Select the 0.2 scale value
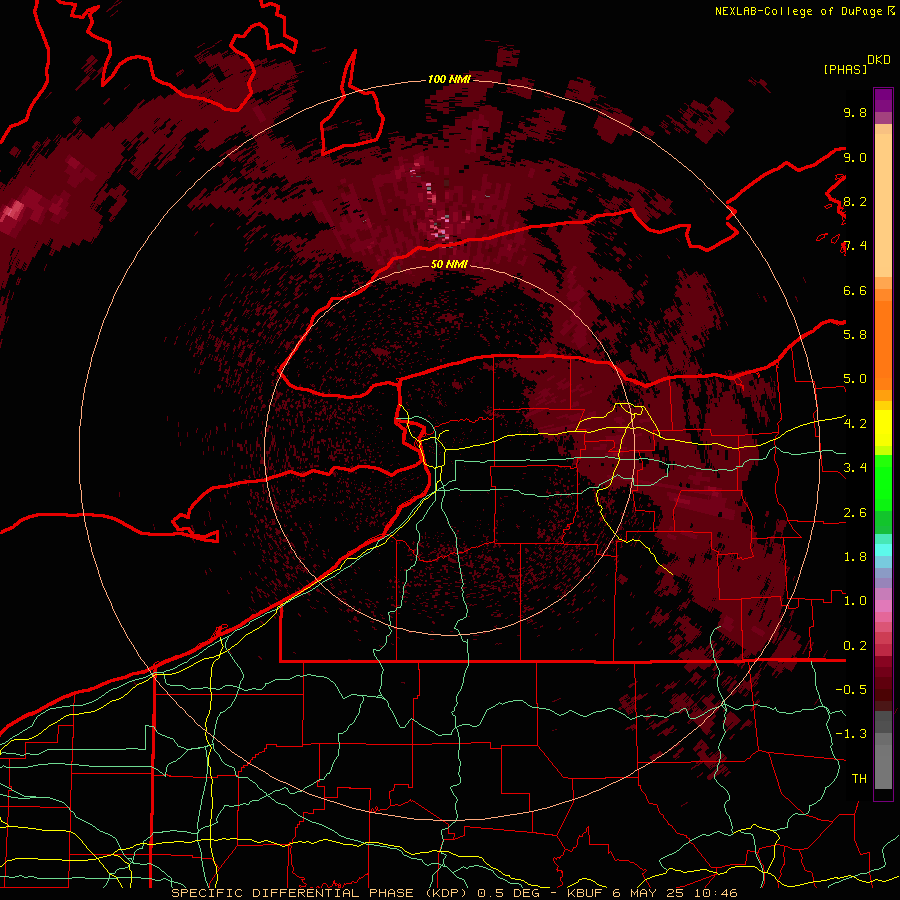 (855, 646)
